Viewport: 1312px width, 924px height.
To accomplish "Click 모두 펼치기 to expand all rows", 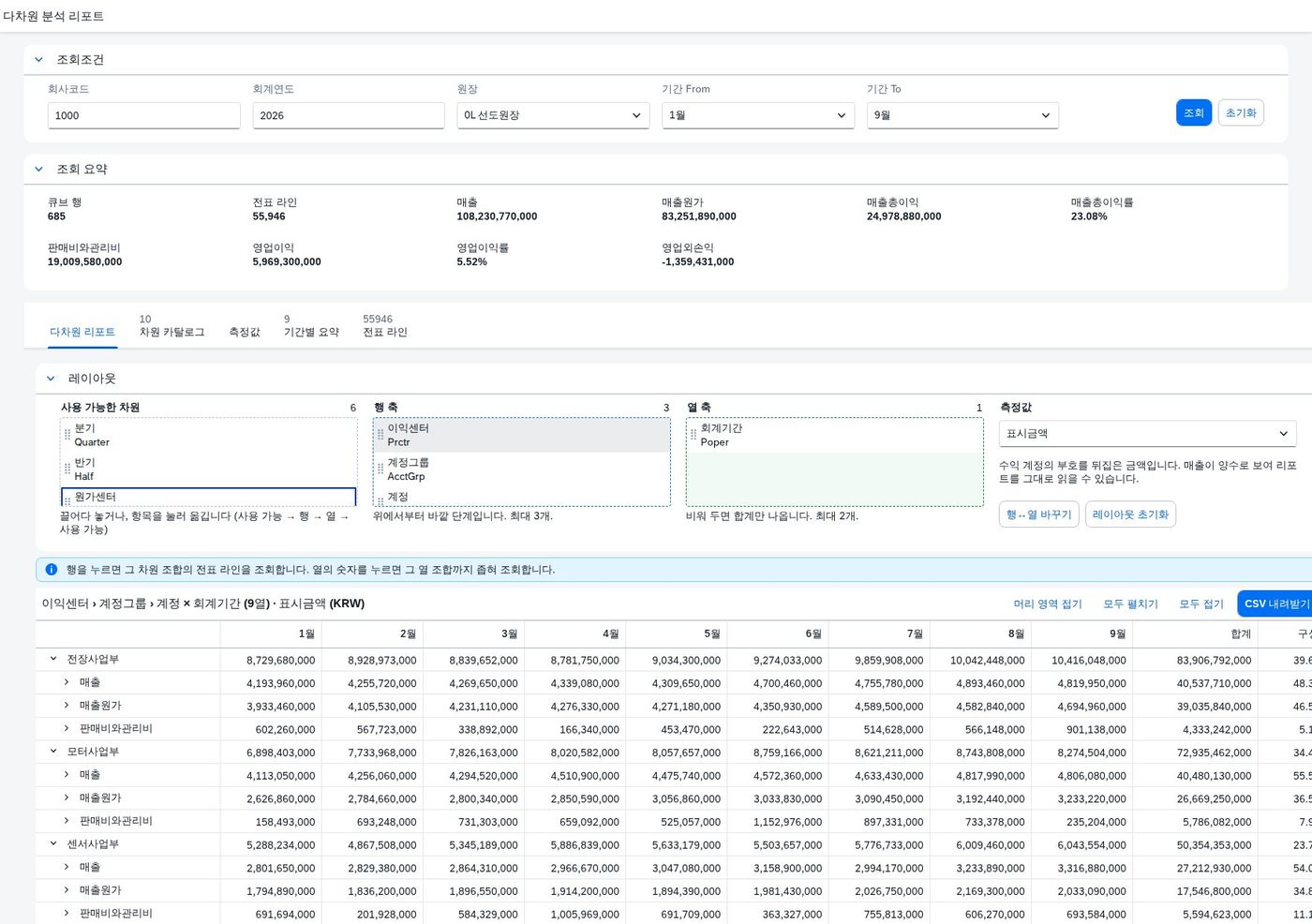I will point(1130,604).
